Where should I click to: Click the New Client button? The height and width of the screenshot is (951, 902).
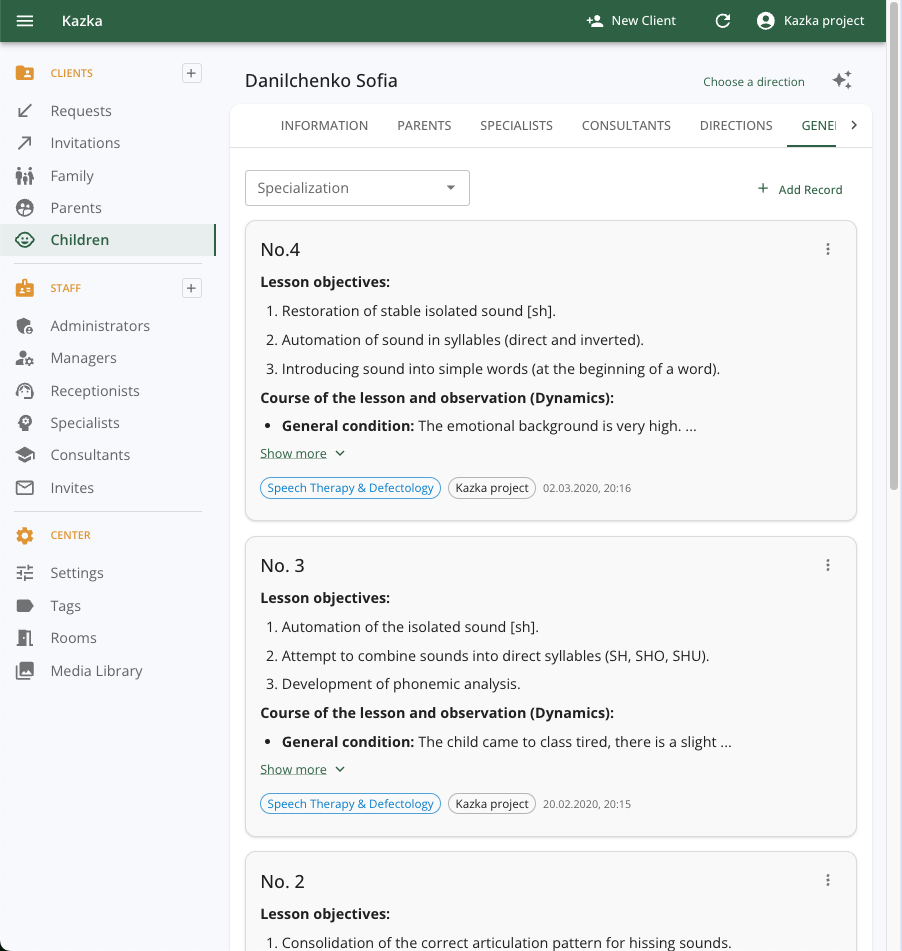tap(631, 21)
